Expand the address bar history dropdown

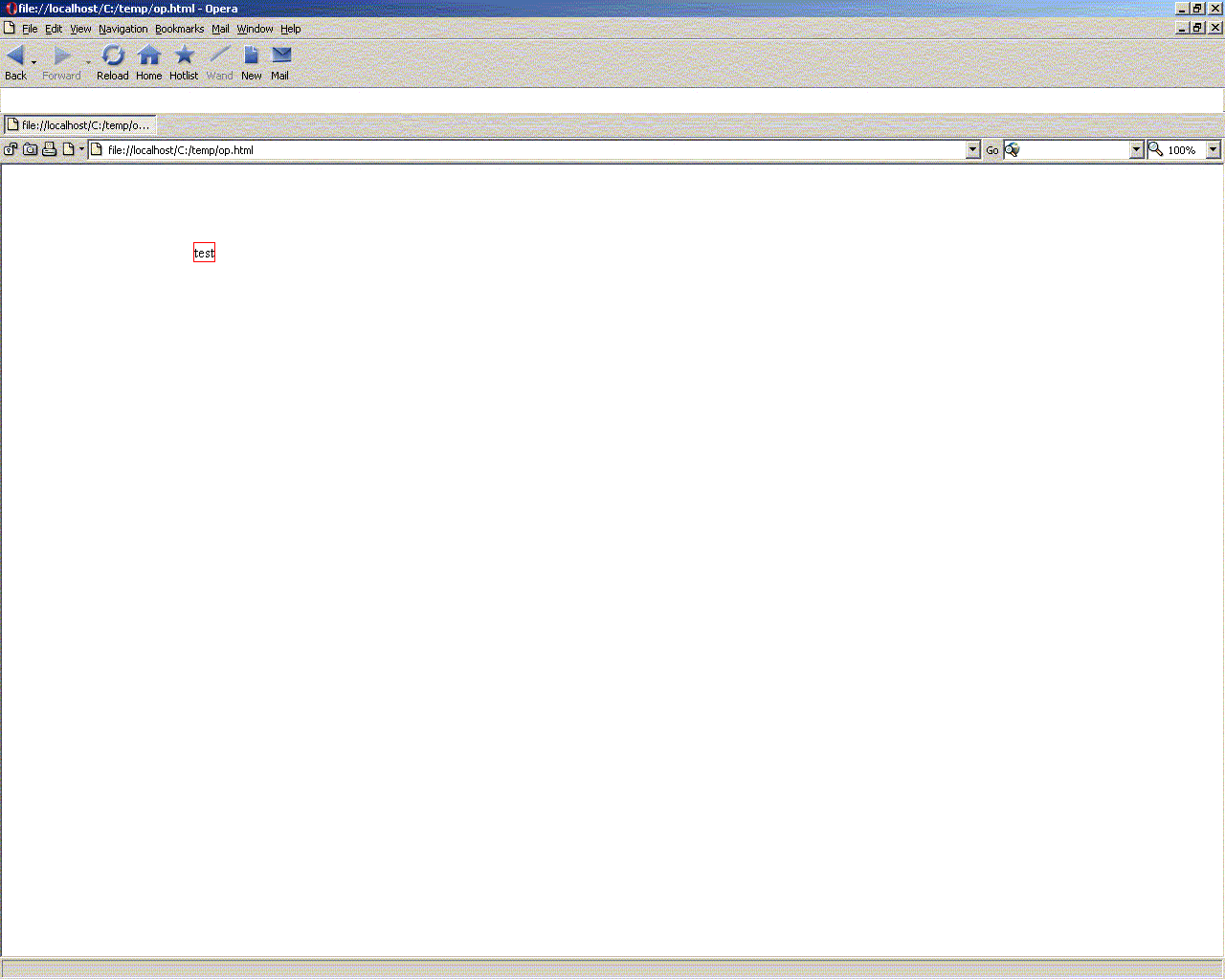click(973, 150)
